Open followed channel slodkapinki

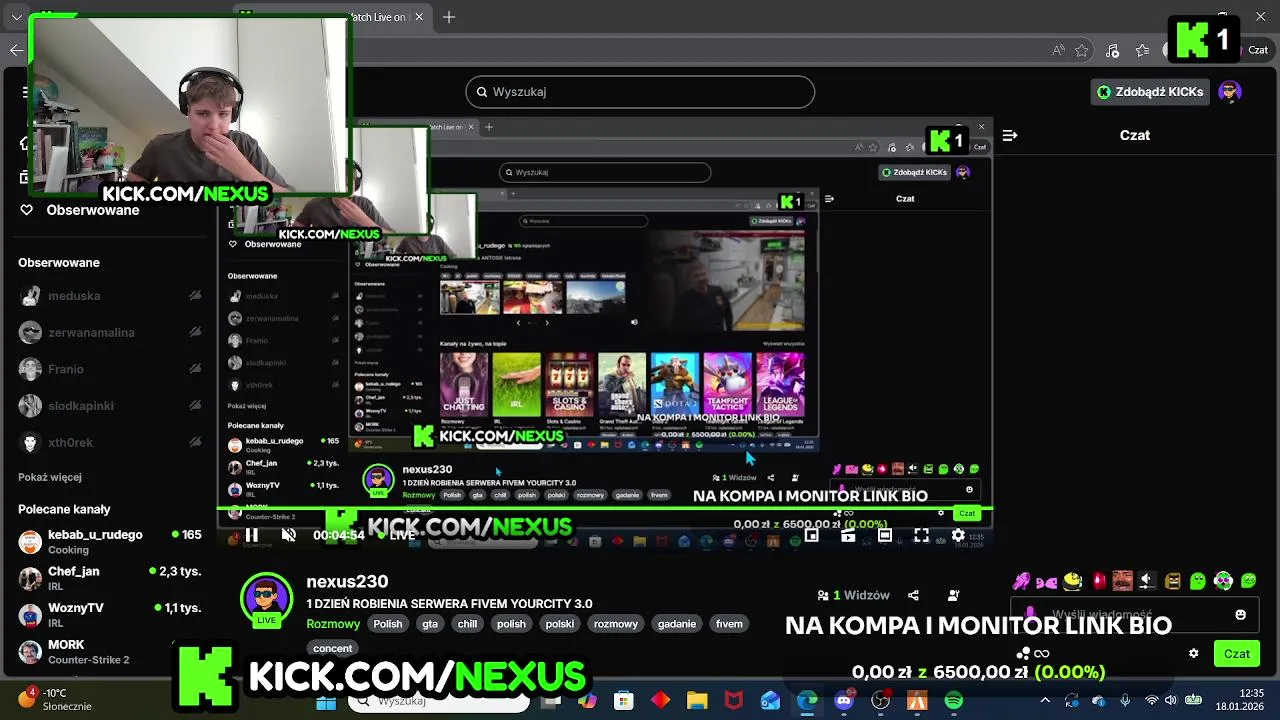pos(110,406)
